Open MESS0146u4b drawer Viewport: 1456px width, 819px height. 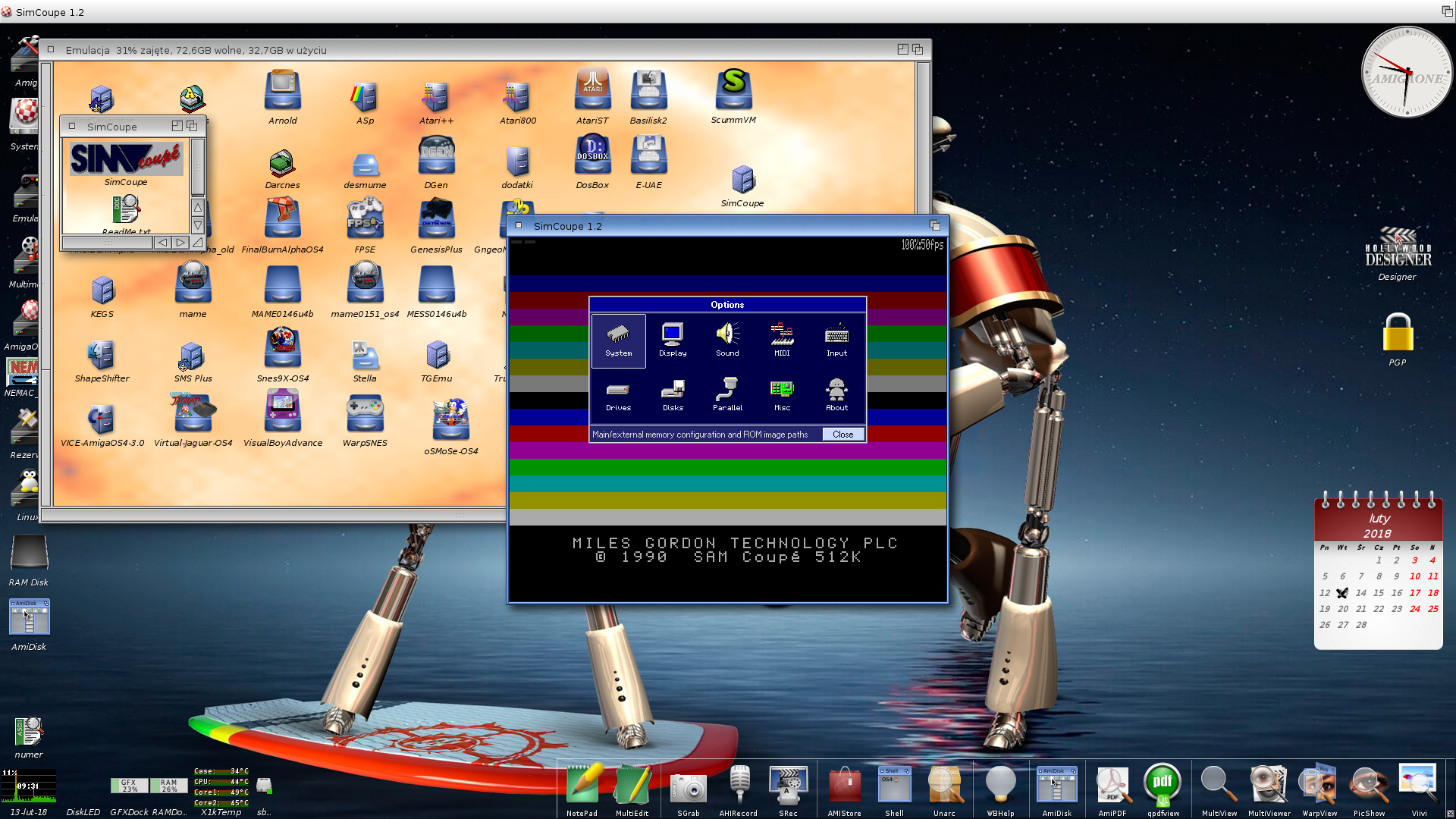tap(436, 290)
